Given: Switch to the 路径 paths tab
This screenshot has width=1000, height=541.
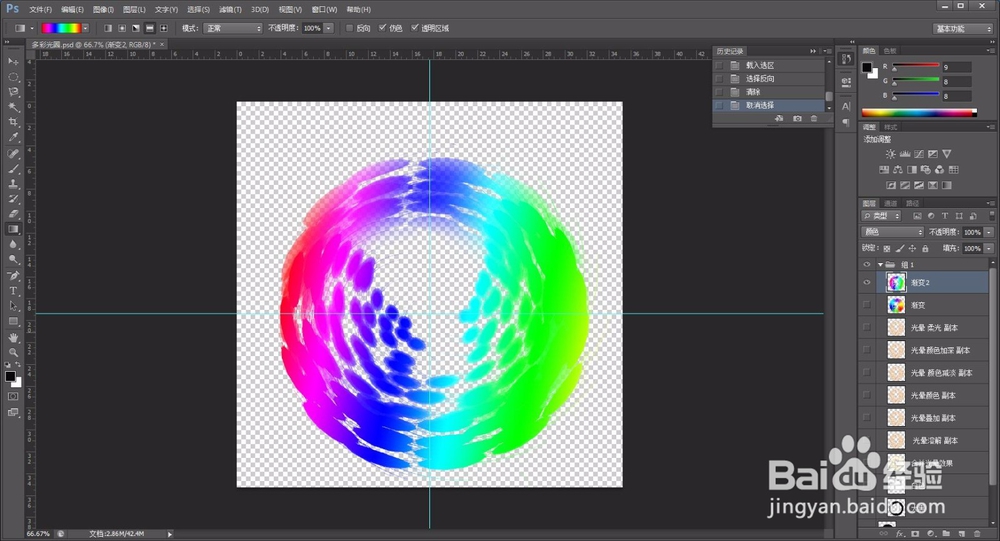Looking at the screenshot, I should pyautogui.click(x=913, y=204).
